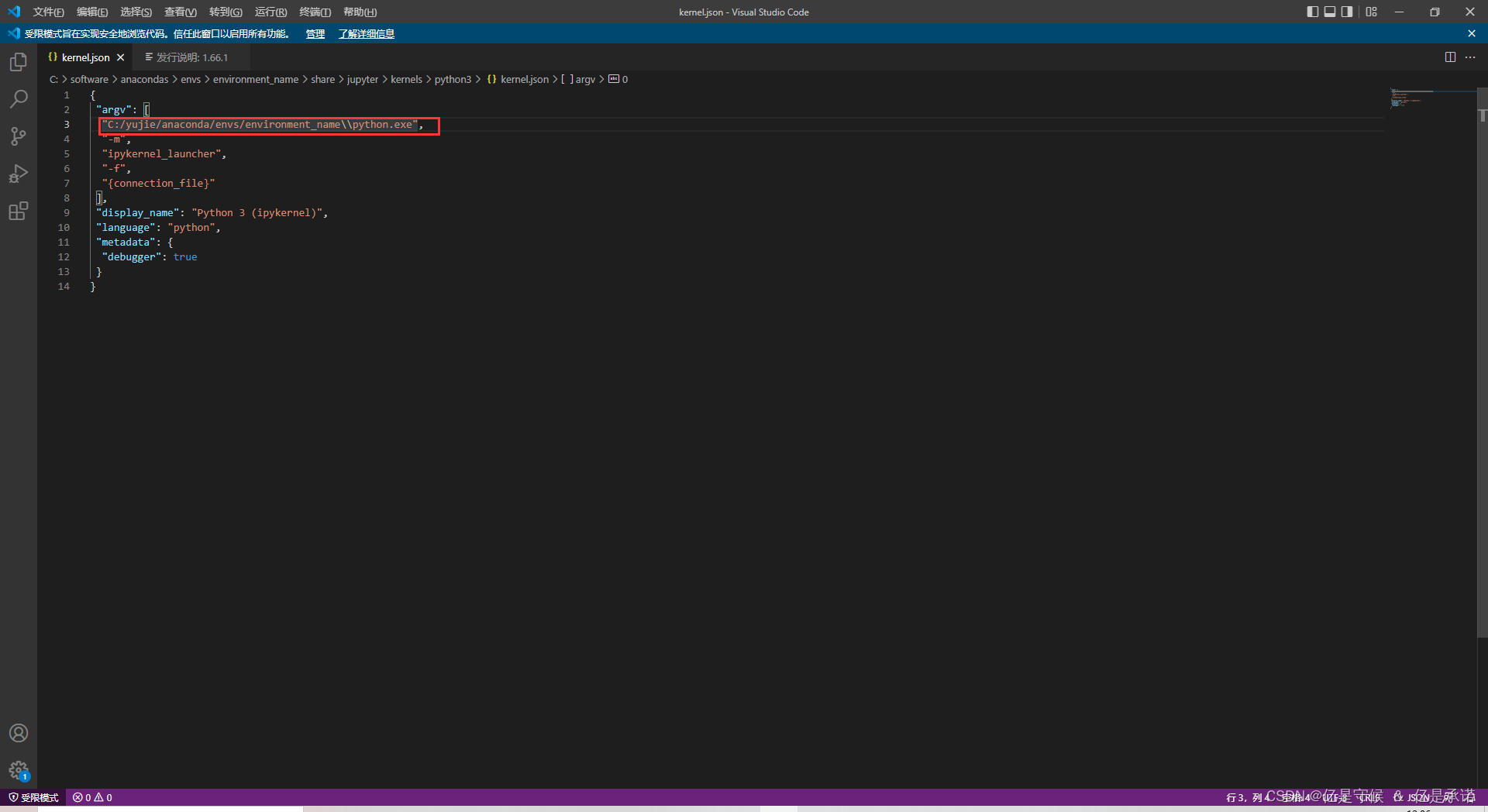Open the 选择(S) menu
Screen dimensions: 1488x812
[x=136, y=12]
